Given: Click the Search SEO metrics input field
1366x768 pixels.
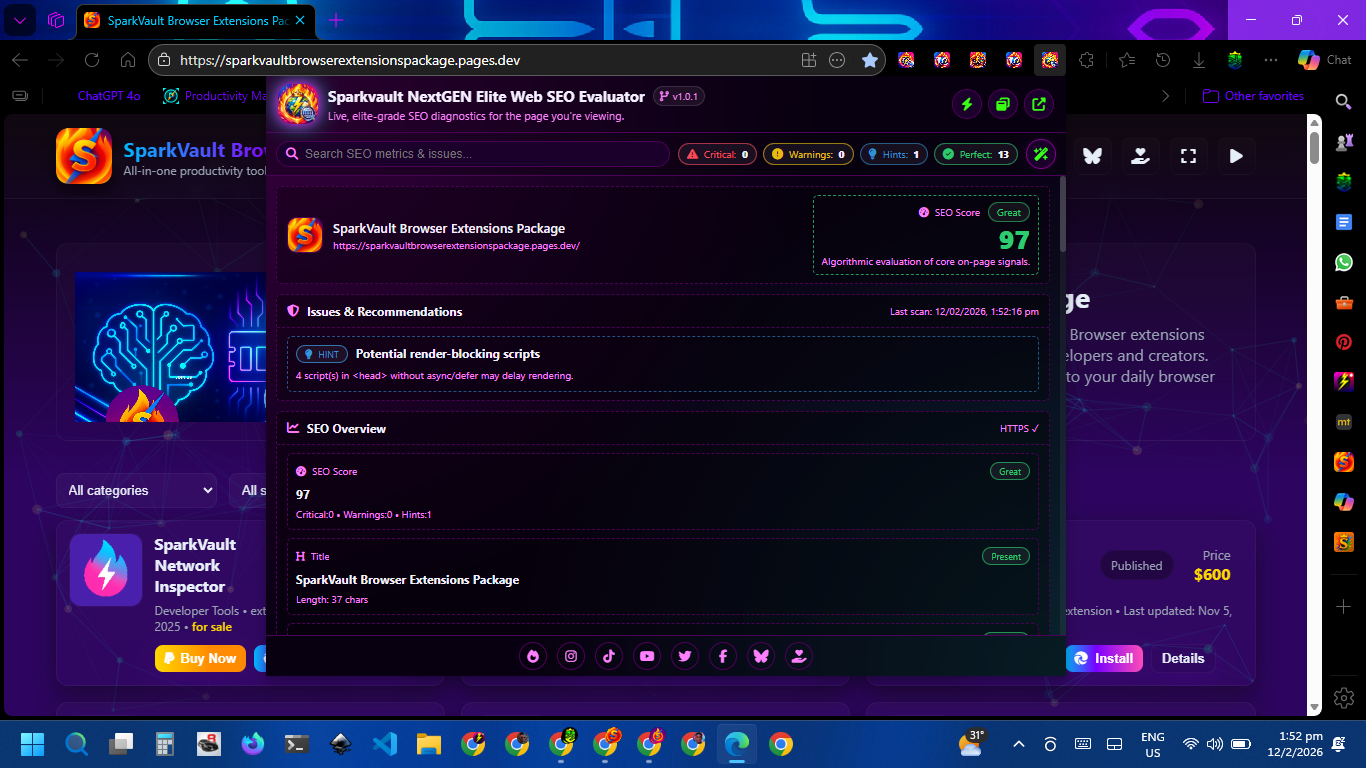Looking at the screenshot, I should [480, 154].
